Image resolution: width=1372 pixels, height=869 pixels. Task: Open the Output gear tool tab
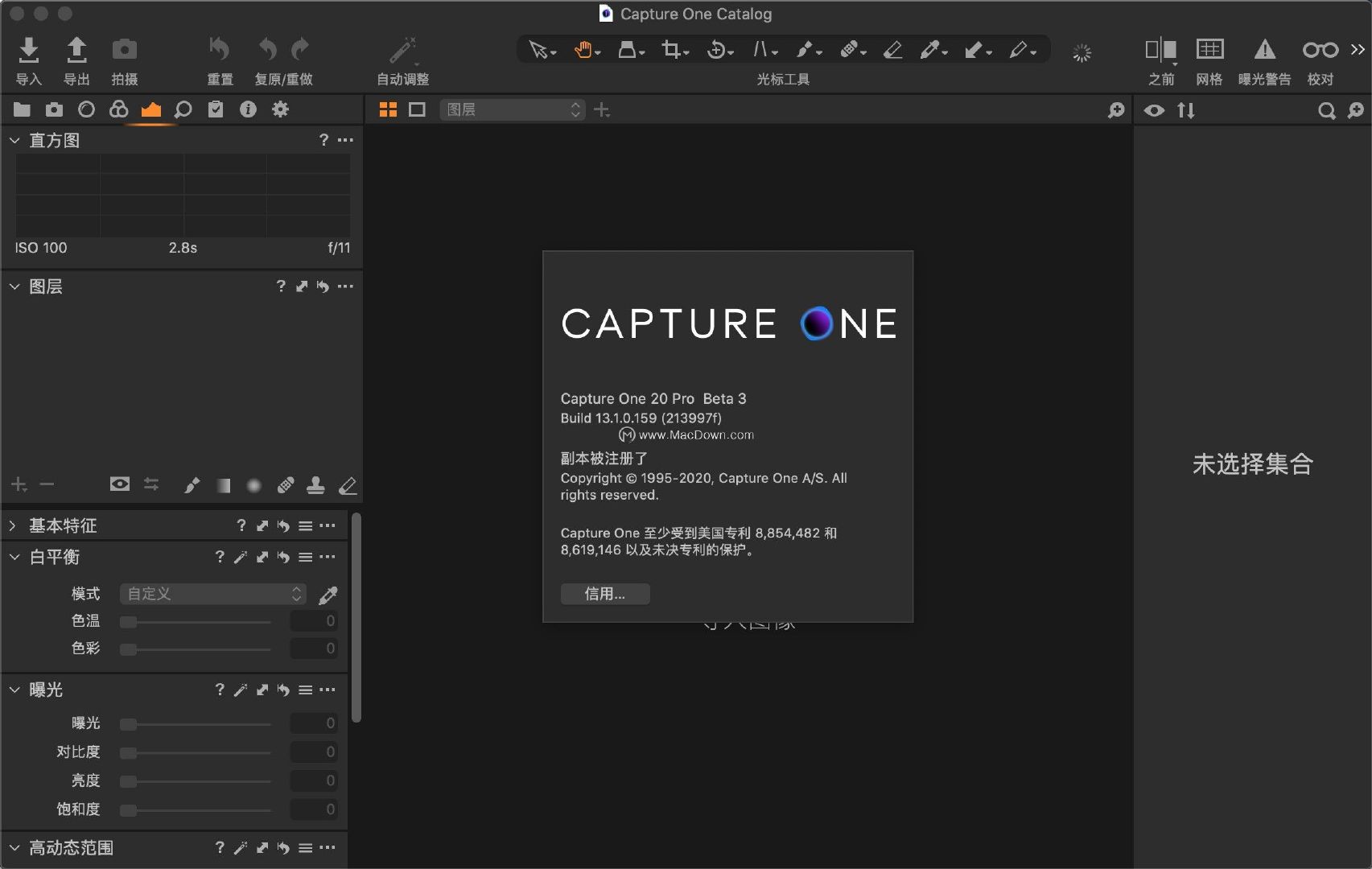pyautogui.click(x=280, y=109)
